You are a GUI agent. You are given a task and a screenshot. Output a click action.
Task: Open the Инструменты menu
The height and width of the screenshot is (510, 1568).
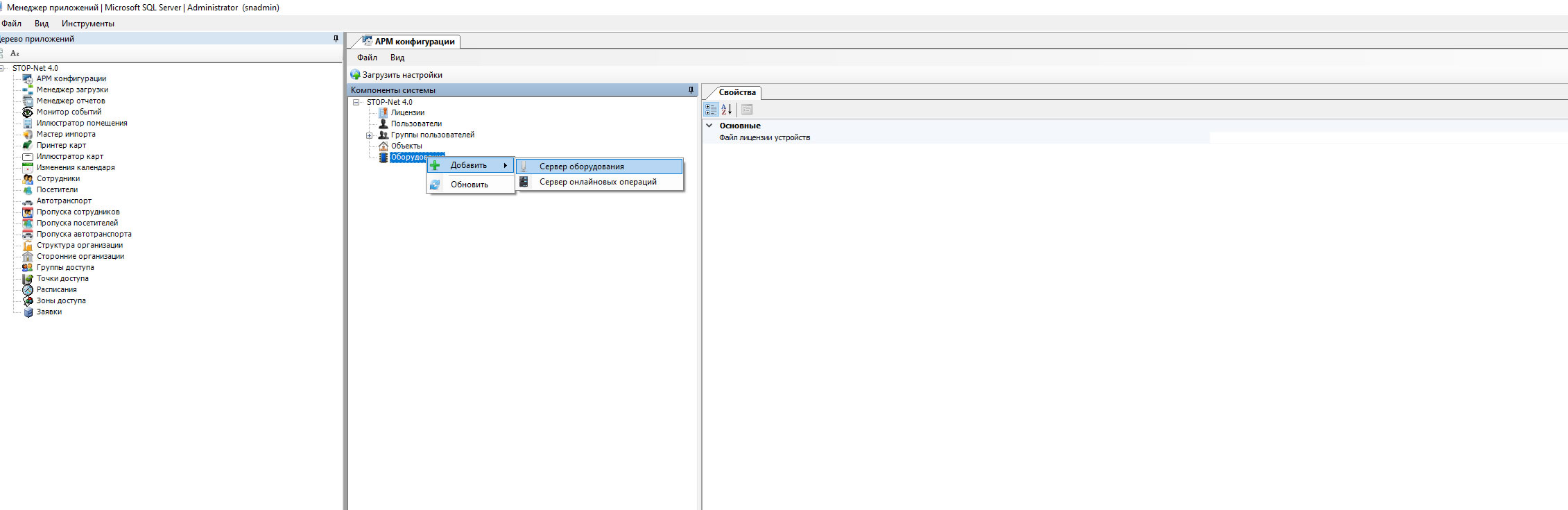(x=88, y=24)
